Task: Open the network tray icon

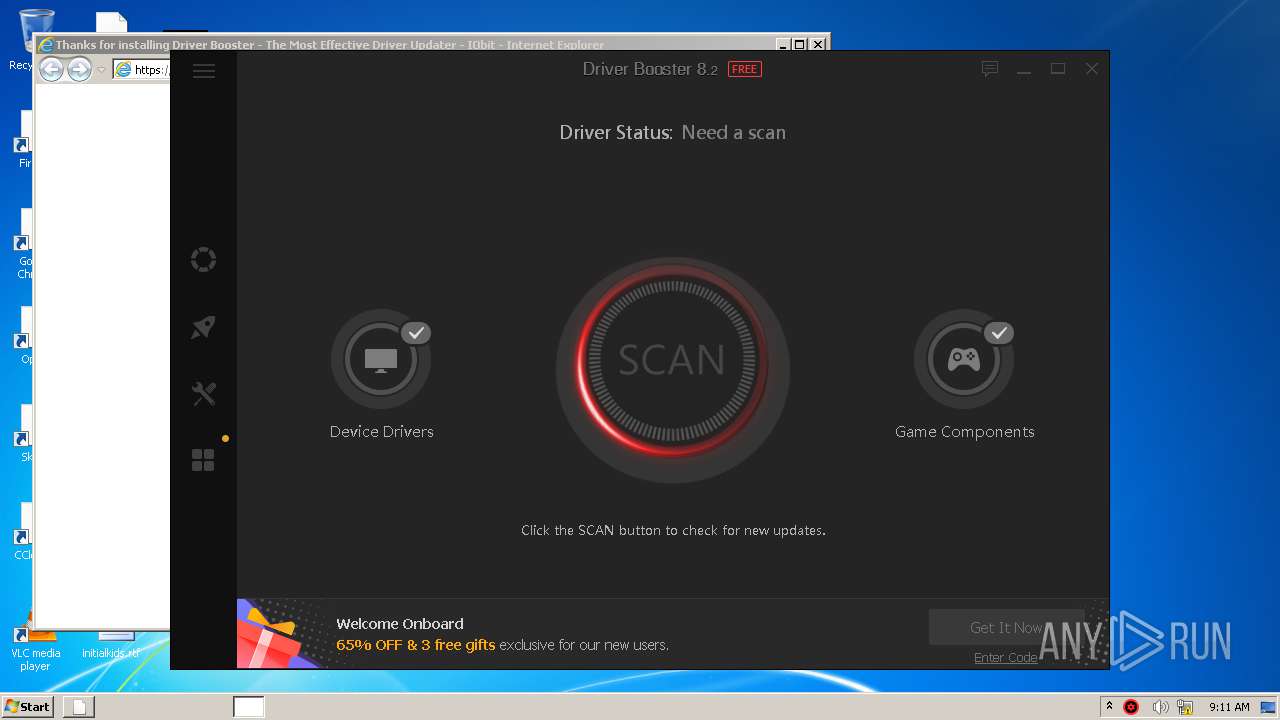Action: [x=1186, y=707]
